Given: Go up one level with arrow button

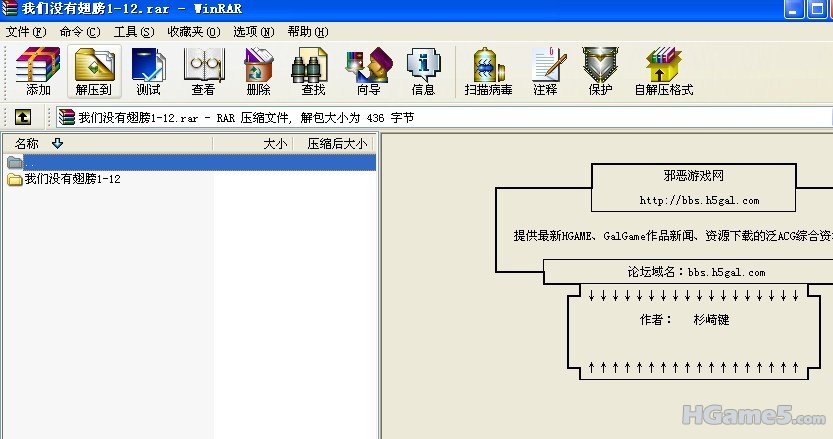Looking at the screenshot, I should click(22, 117).
